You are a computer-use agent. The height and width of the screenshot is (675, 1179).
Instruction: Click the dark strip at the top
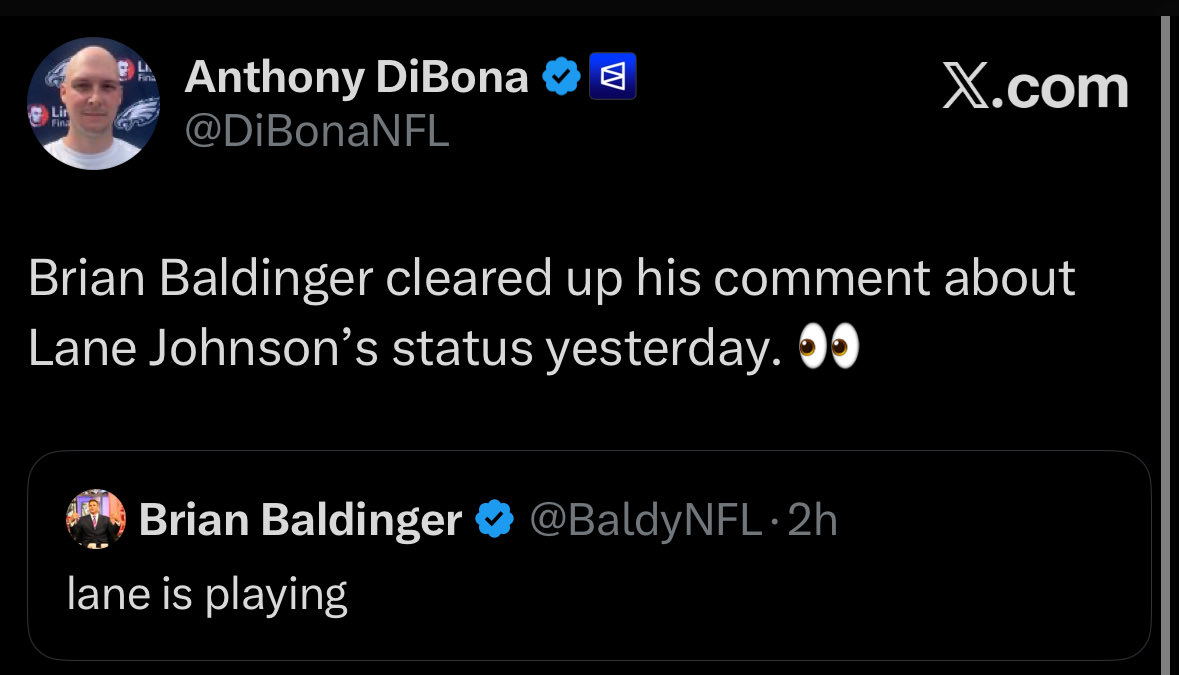coord(589,7)
